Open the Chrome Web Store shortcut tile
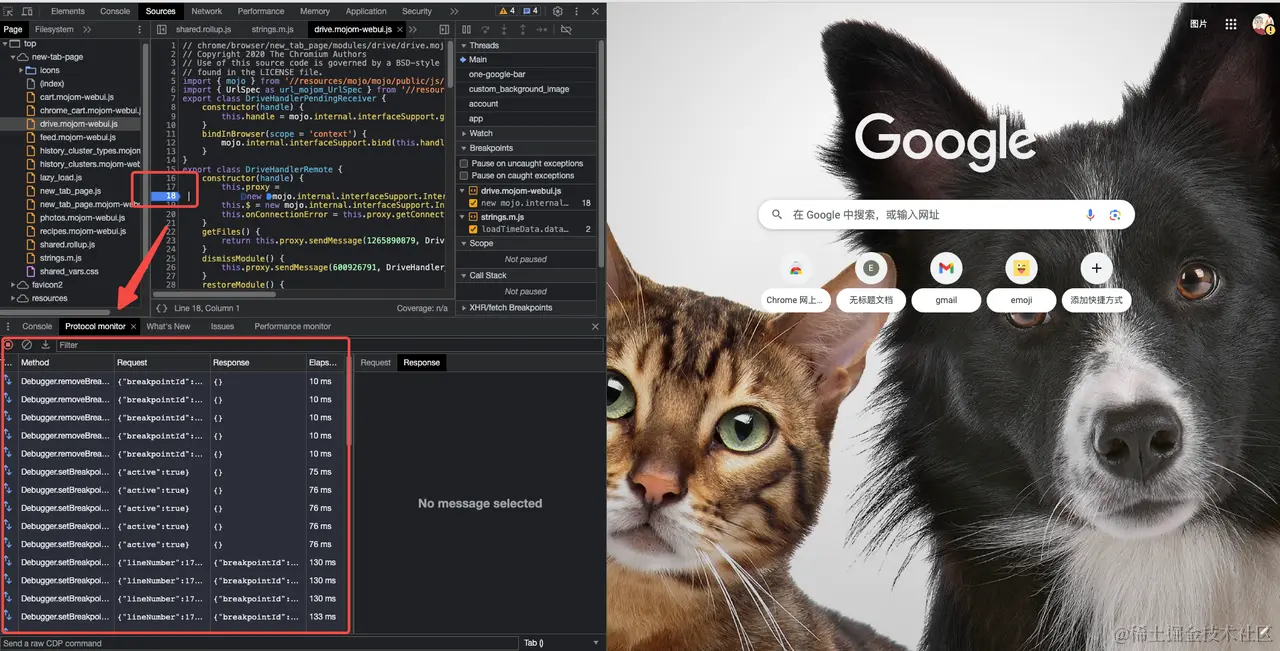The width and height of the screenshot is (1280, 651). [x=795, y=280]
